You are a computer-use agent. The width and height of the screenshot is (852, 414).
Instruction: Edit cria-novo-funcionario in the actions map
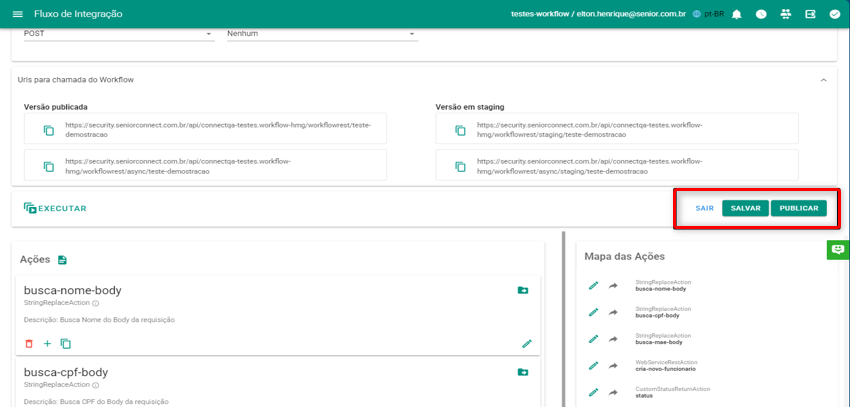click(x=593, y=366)
